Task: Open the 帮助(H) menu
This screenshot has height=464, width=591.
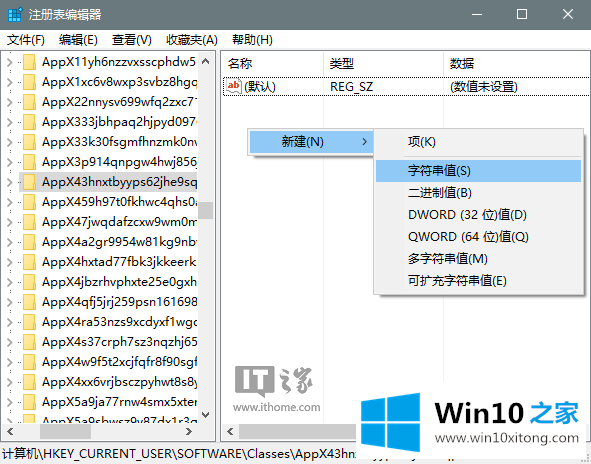Action: pyautogui.click(x=252, y=40)
